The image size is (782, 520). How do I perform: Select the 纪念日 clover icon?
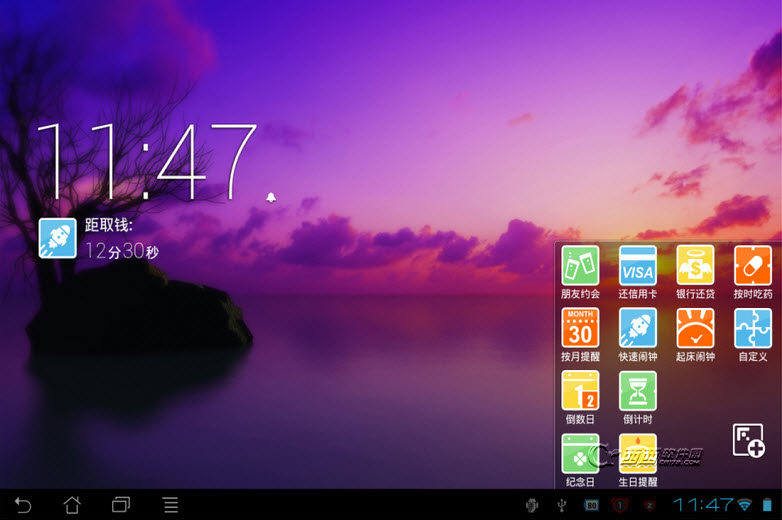(x=580, y=453)
